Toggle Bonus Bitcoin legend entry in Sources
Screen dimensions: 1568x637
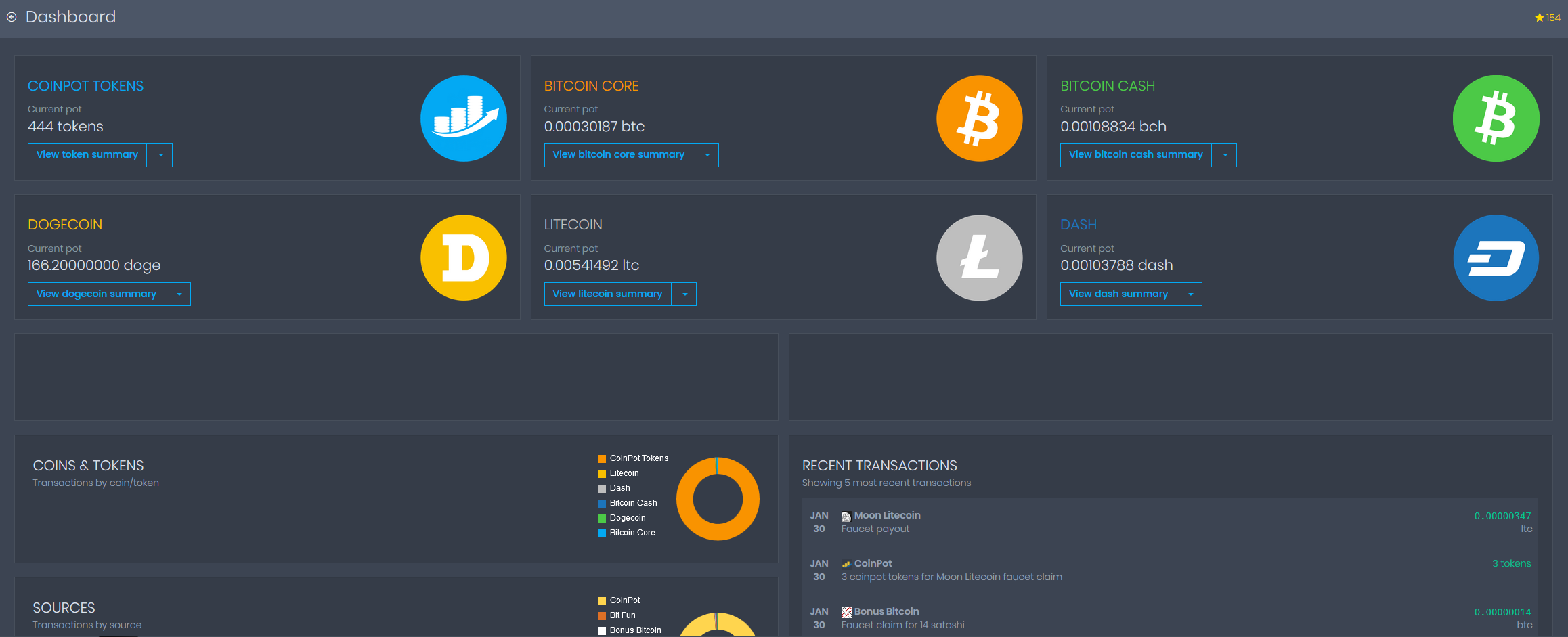tap(630, 630)
